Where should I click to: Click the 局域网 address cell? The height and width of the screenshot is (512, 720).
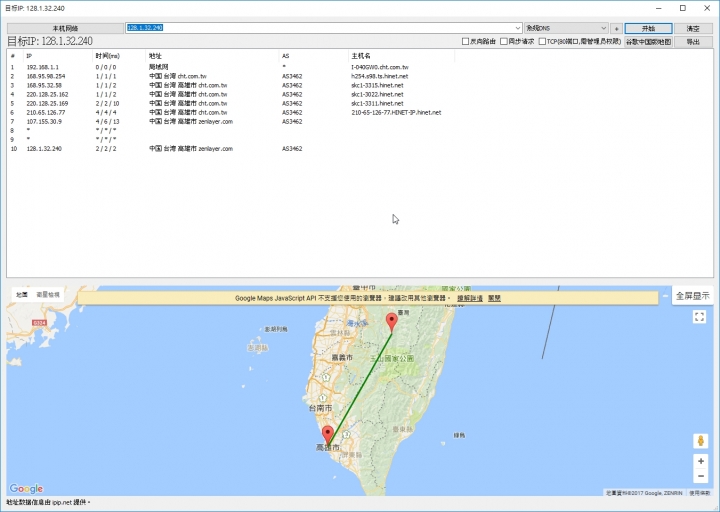click(x=158, y=67)
